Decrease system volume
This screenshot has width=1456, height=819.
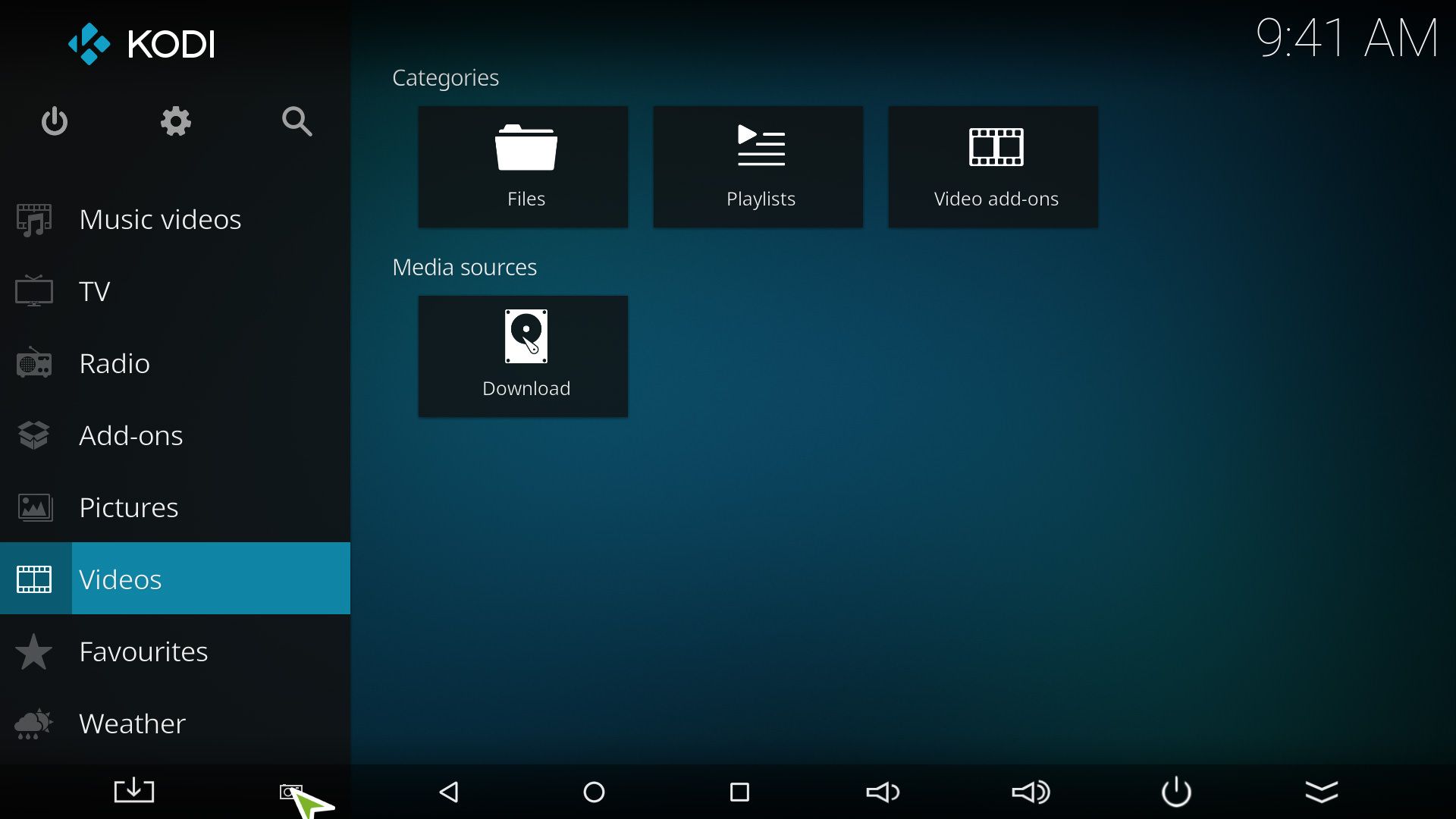[884, 791]
